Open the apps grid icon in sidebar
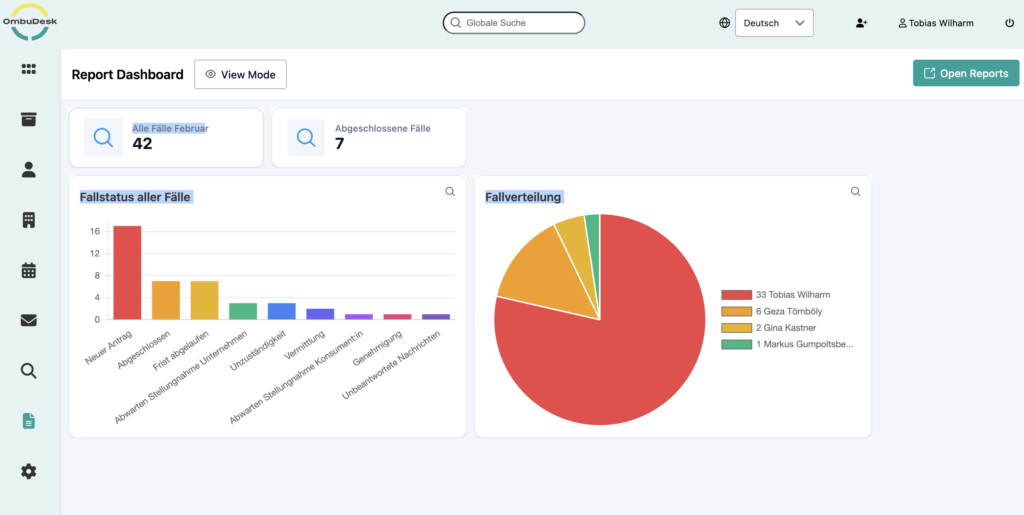The height and width of the screenshot is (515, 1024). pyautogui.click(x=29, y=69)
